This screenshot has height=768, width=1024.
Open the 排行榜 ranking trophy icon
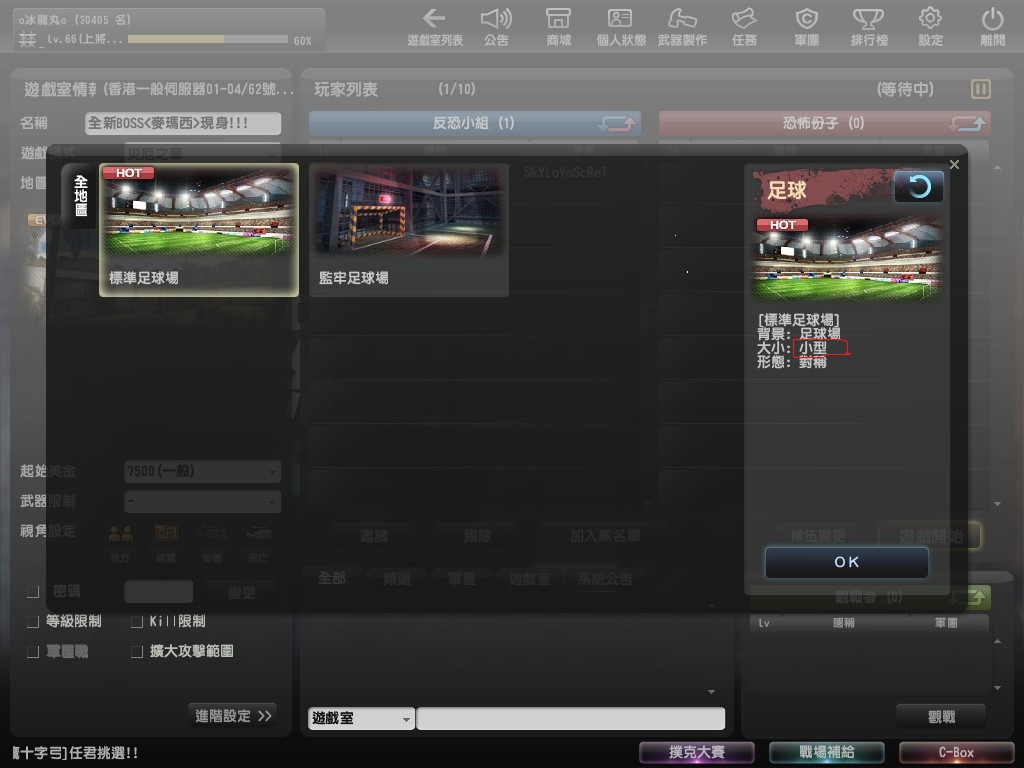pos(868,20)
